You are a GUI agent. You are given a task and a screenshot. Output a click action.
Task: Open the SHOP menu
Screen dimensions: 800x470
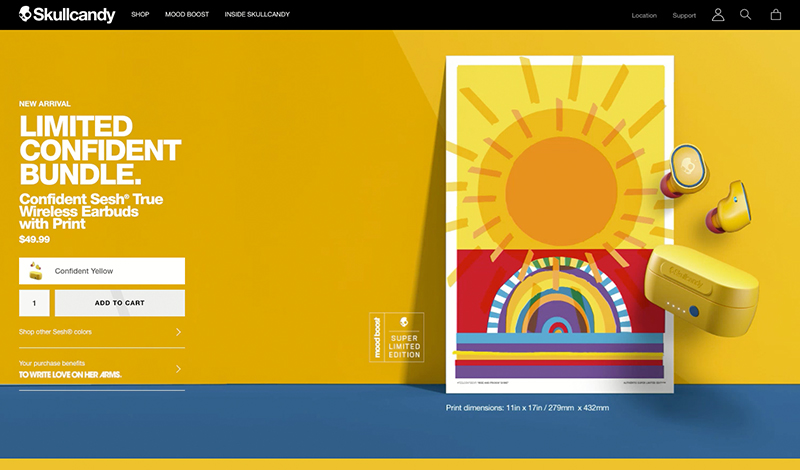[140, 14]
